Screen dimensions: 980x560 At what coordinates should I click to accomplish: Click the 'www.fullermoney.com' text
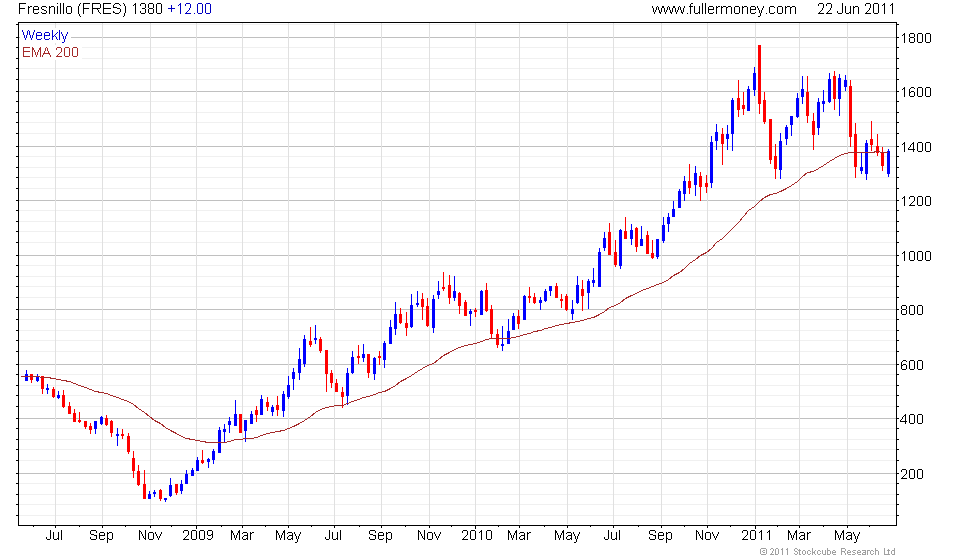[x=724, y=9]
